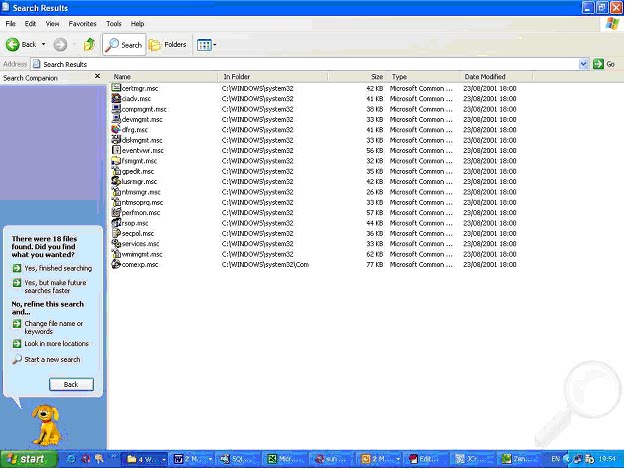Click the Back button in Search Companion
This screenshot has height=469, width=625.
click(71, 385)
